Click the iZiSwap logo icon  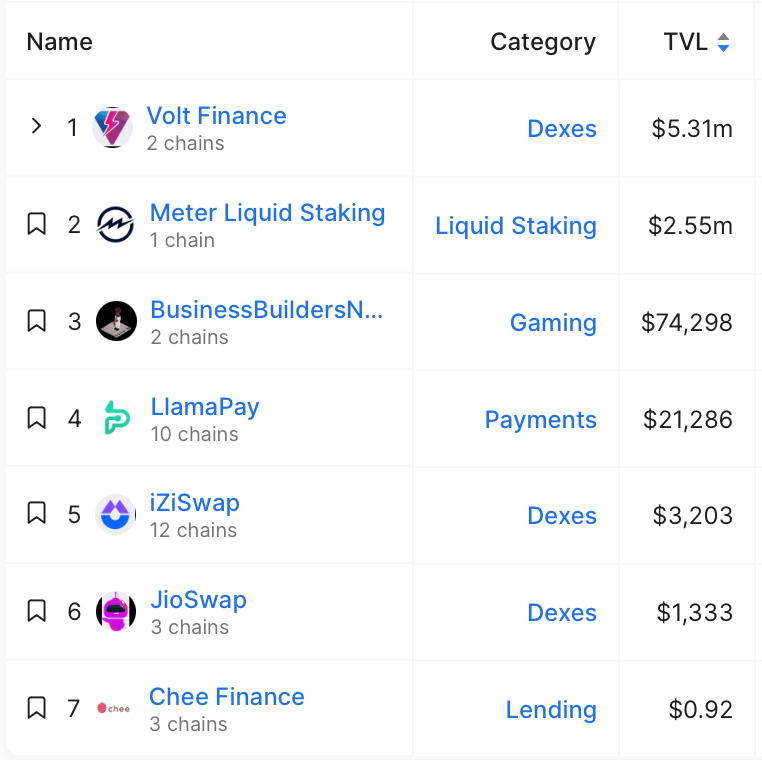116,515
